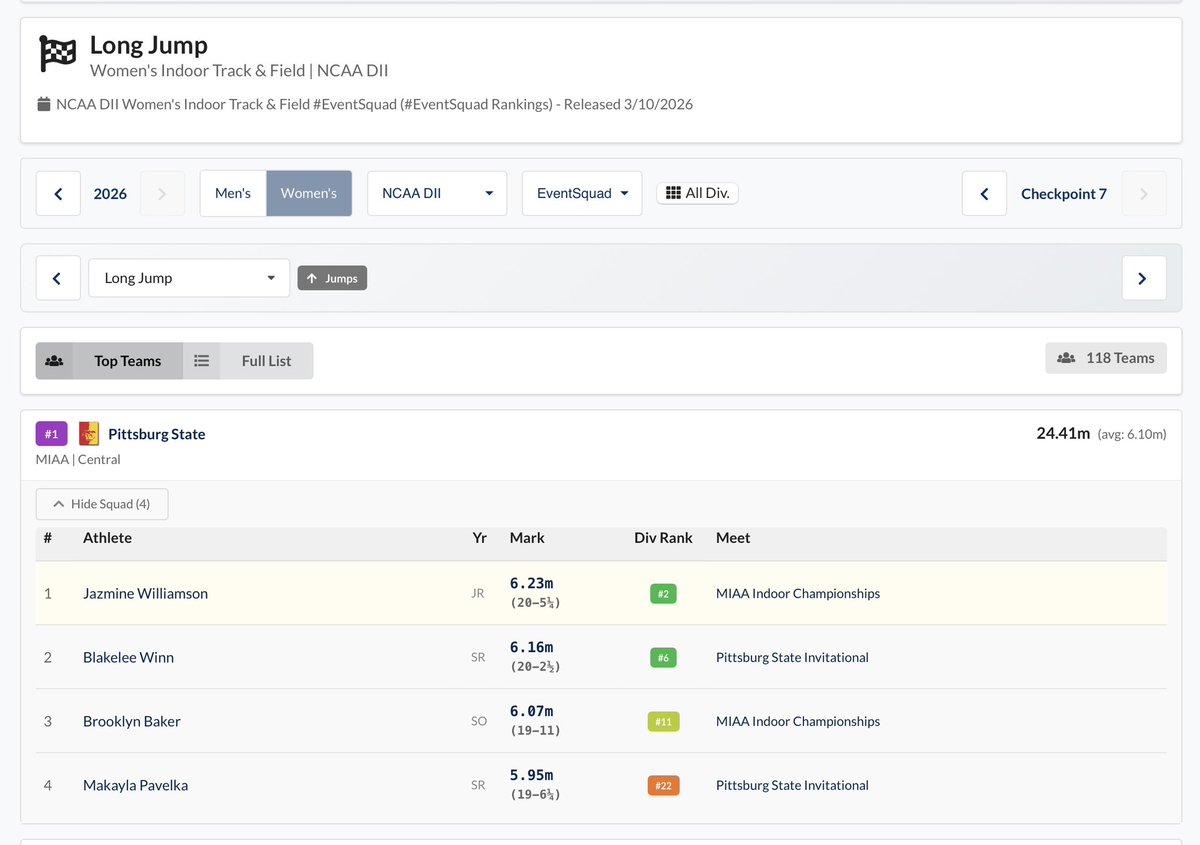Open athlete Blakelee Winn
The height and width of the screenshot is (845, 1200).
tap(128, 657)
